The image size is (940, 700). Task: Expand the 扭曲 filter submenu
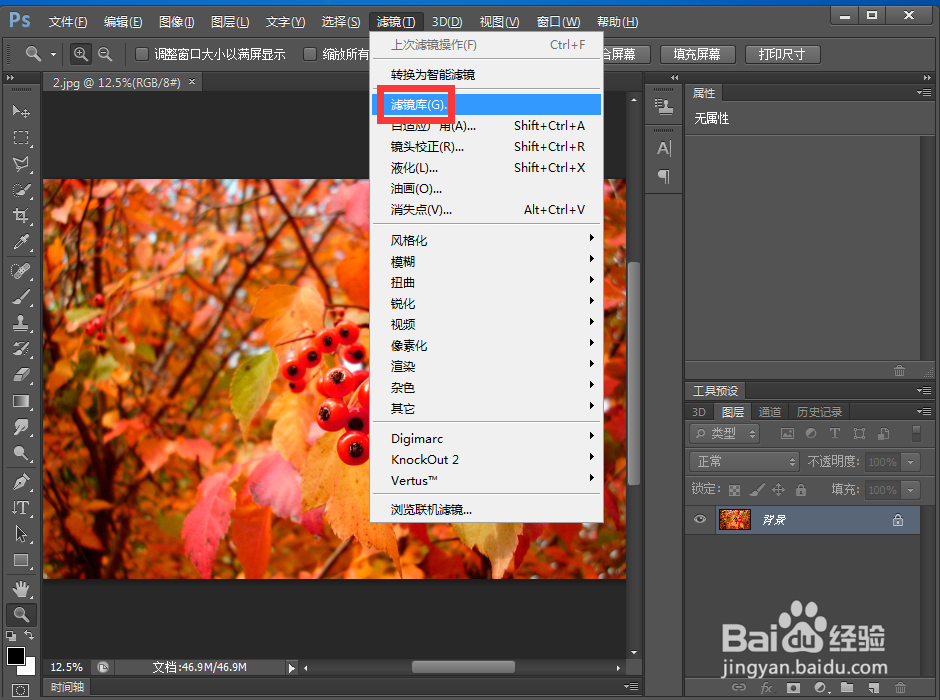[486, 282]
